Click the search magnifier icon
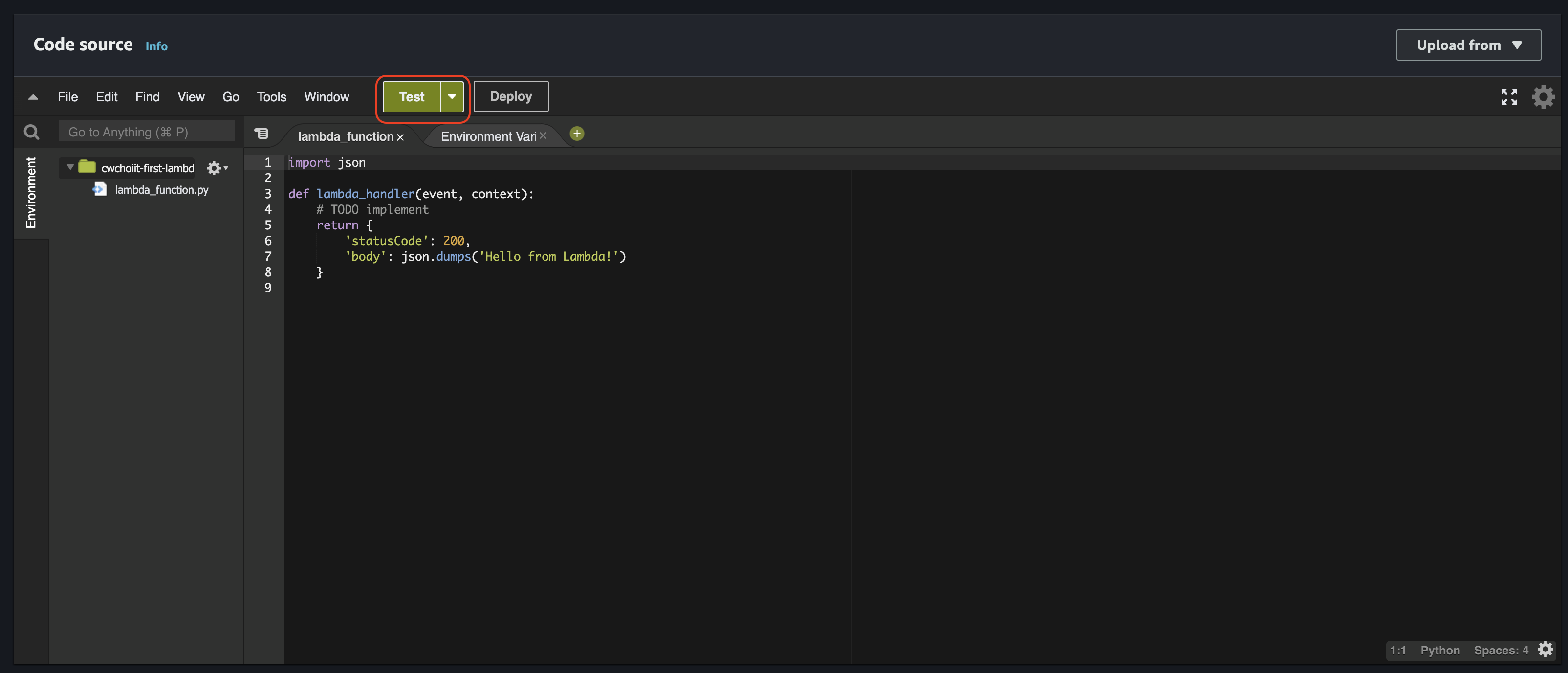Screen dimensions: 1568x673 point(31,132)
